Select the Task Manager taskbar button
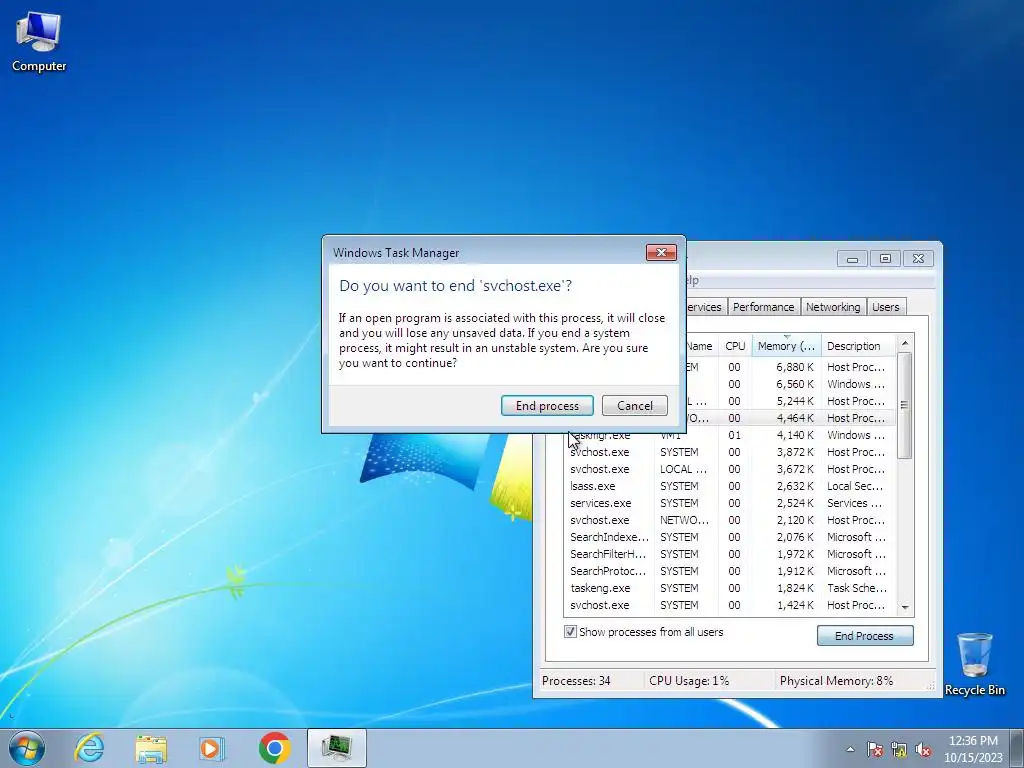The image size is (1024, 768). 336,748
